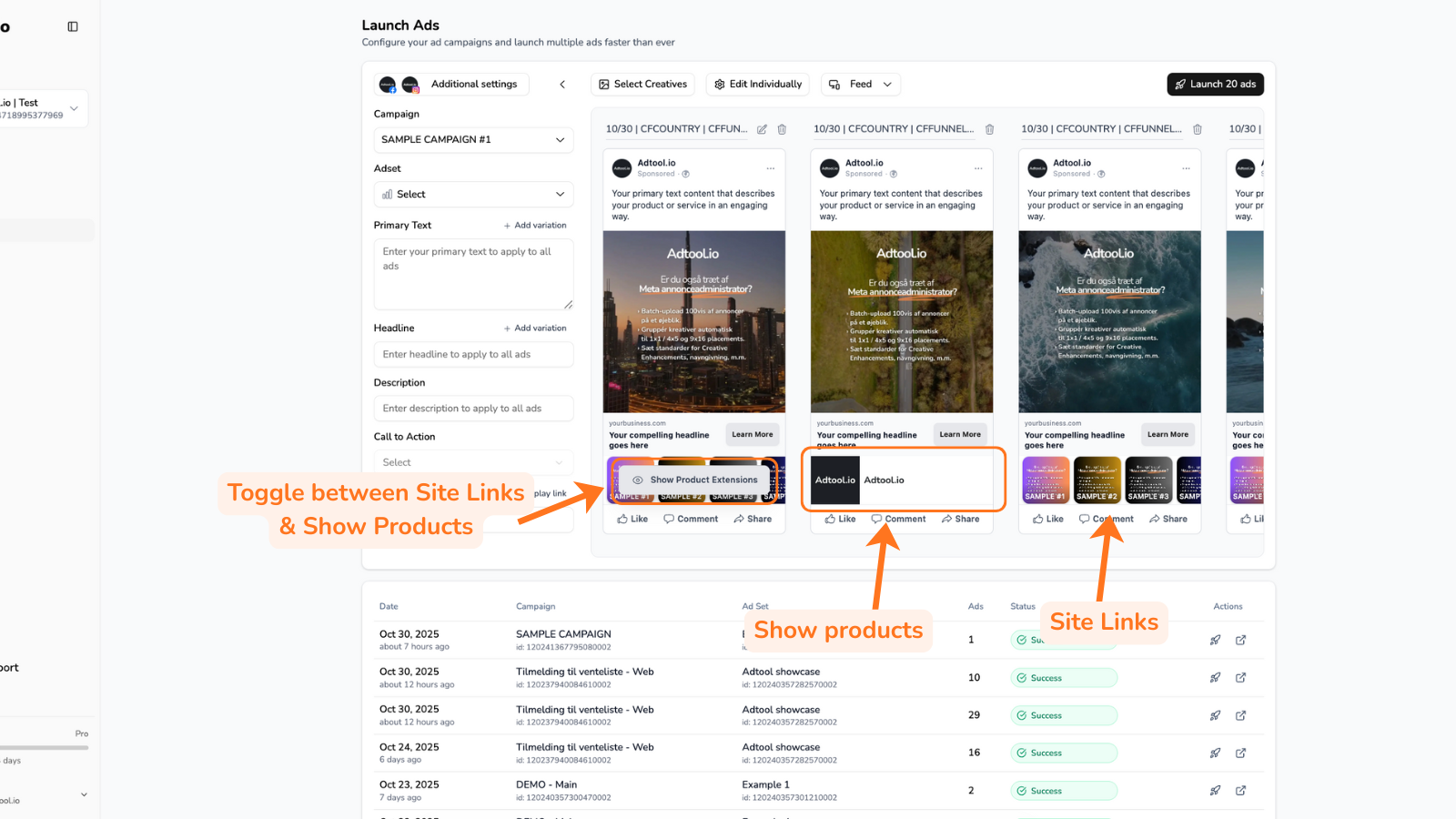Click Learn More on the ocean ad

pyautogui.click(x=1168, y=435)
